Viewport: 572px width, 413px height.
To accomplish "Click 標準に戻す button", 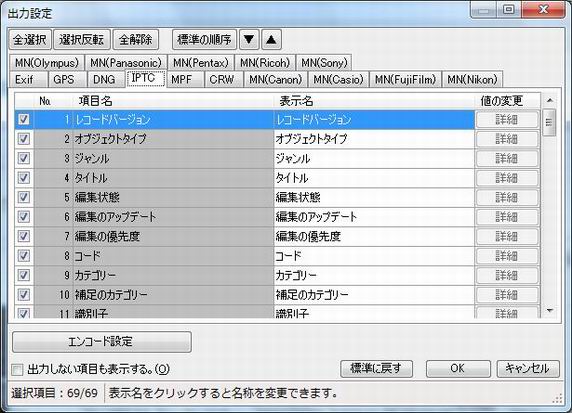I will point(376,368).
